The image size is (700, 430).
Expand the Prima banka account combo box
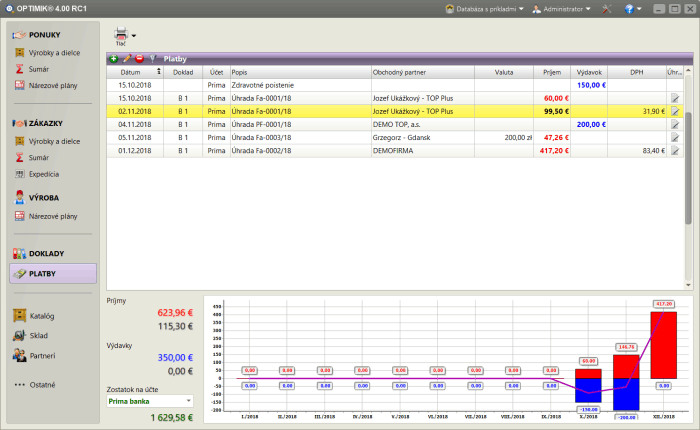[x=150, y=401]
